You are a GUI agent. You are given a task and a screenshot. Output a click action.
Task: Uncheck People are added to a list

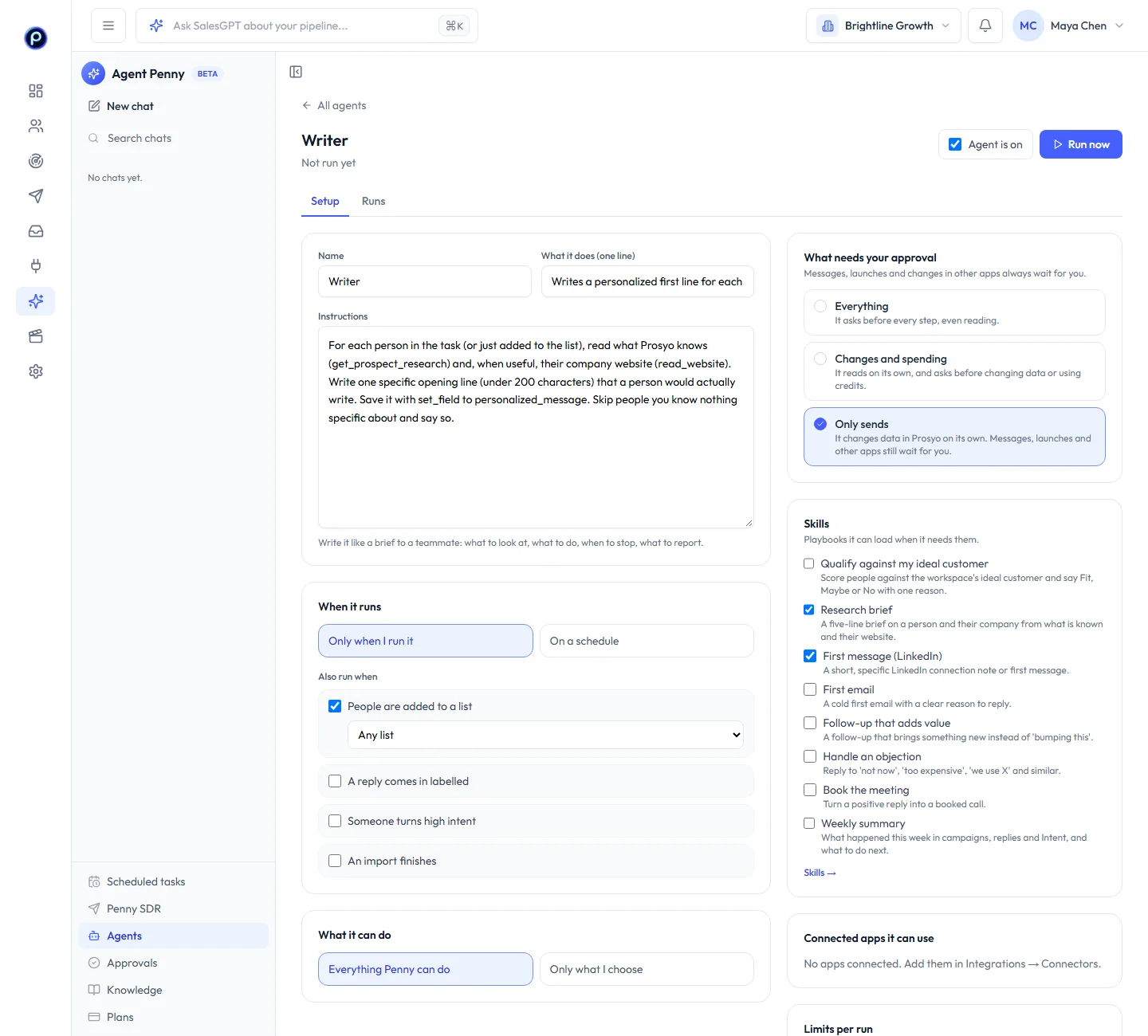pyautogui.click(x=335, y=706)
